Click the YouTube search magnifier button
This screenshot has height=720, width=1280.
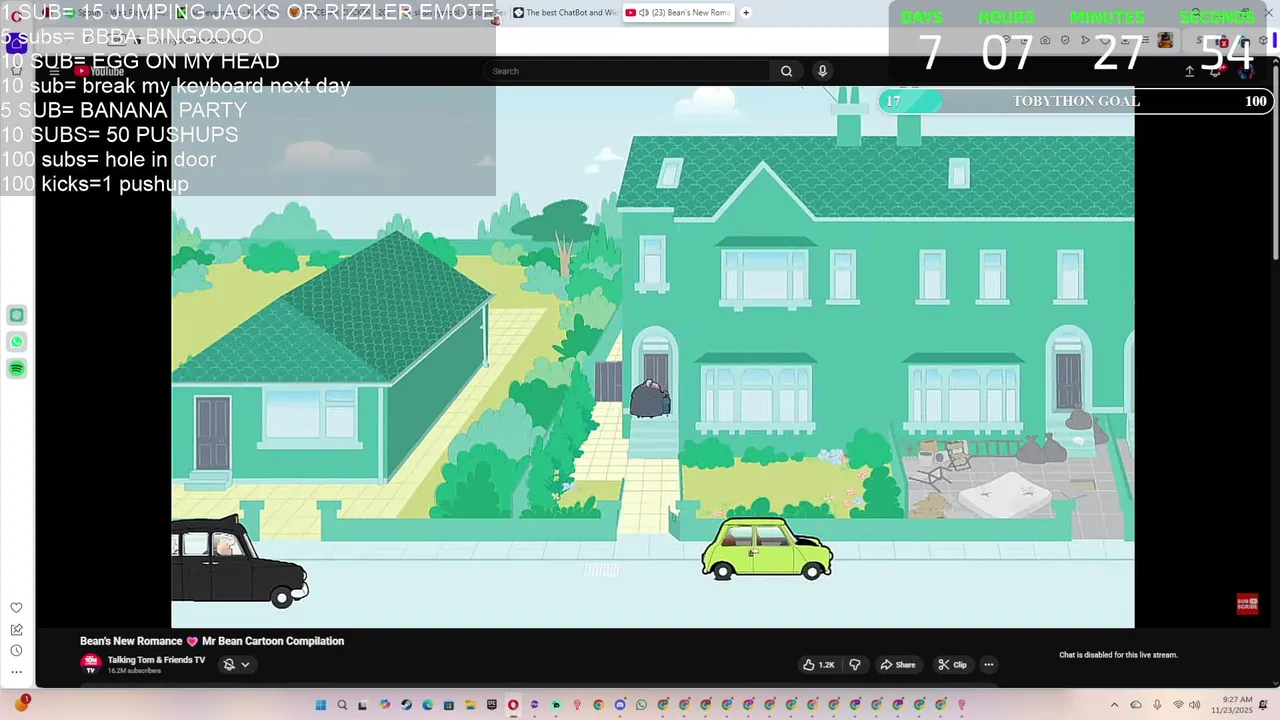point(786,71)
